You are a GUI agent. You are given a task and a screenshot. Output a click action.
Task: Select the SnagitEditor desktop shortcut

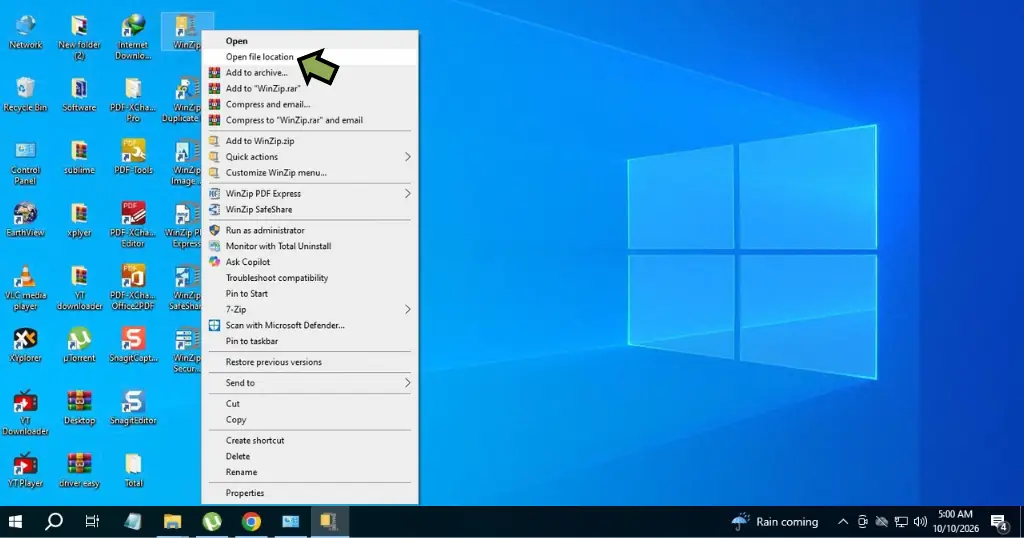(133, 408)
